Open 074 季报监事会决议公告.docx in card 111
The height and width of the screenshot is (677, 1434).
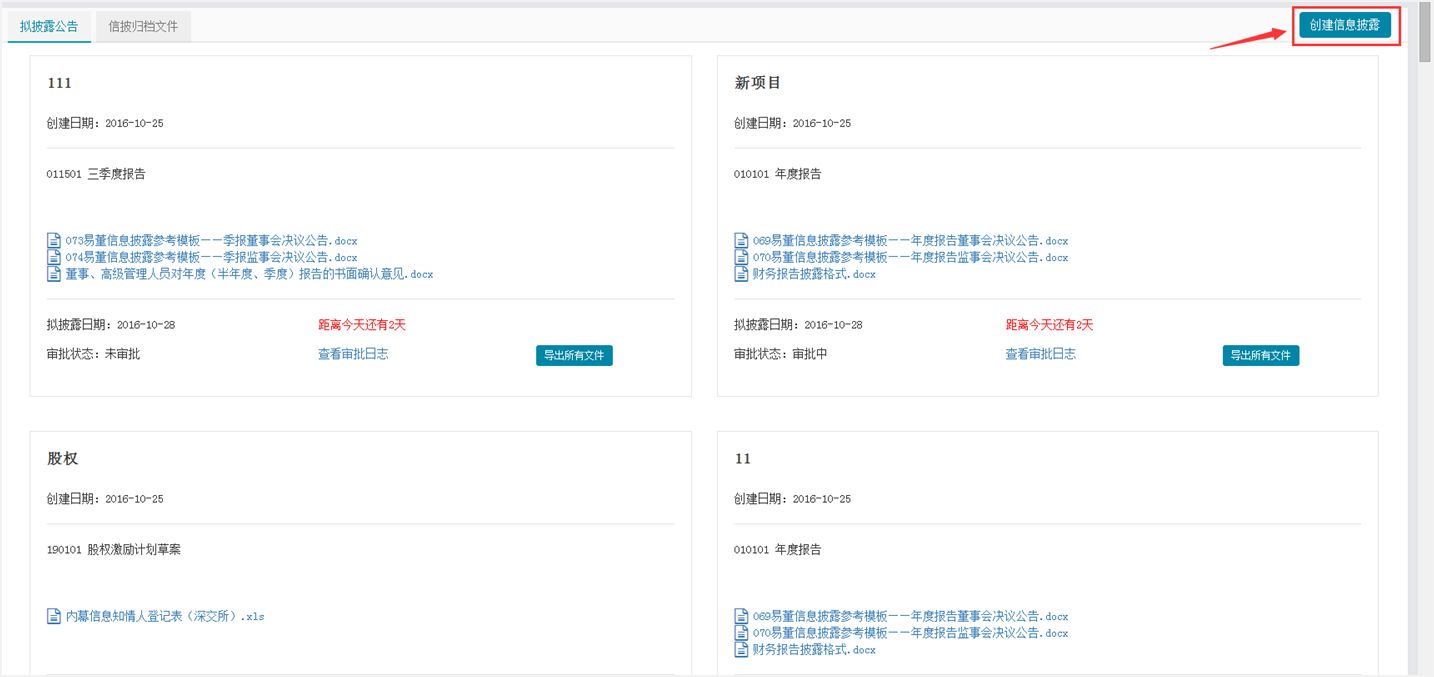click(211, 258)
